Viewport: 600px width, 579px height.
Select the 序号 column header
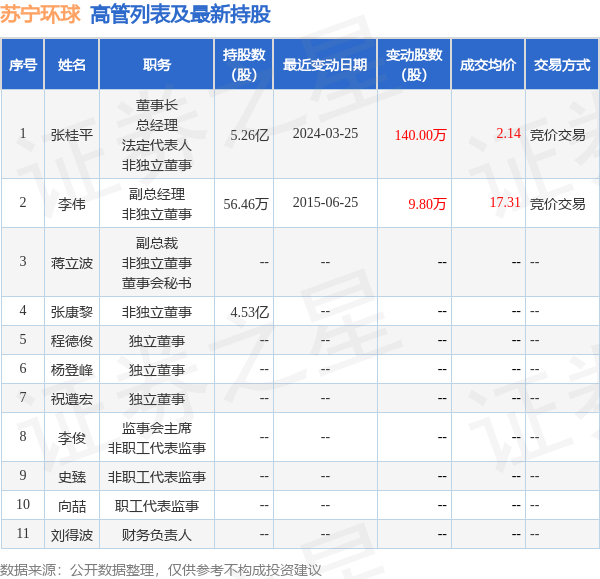[23, 65]
